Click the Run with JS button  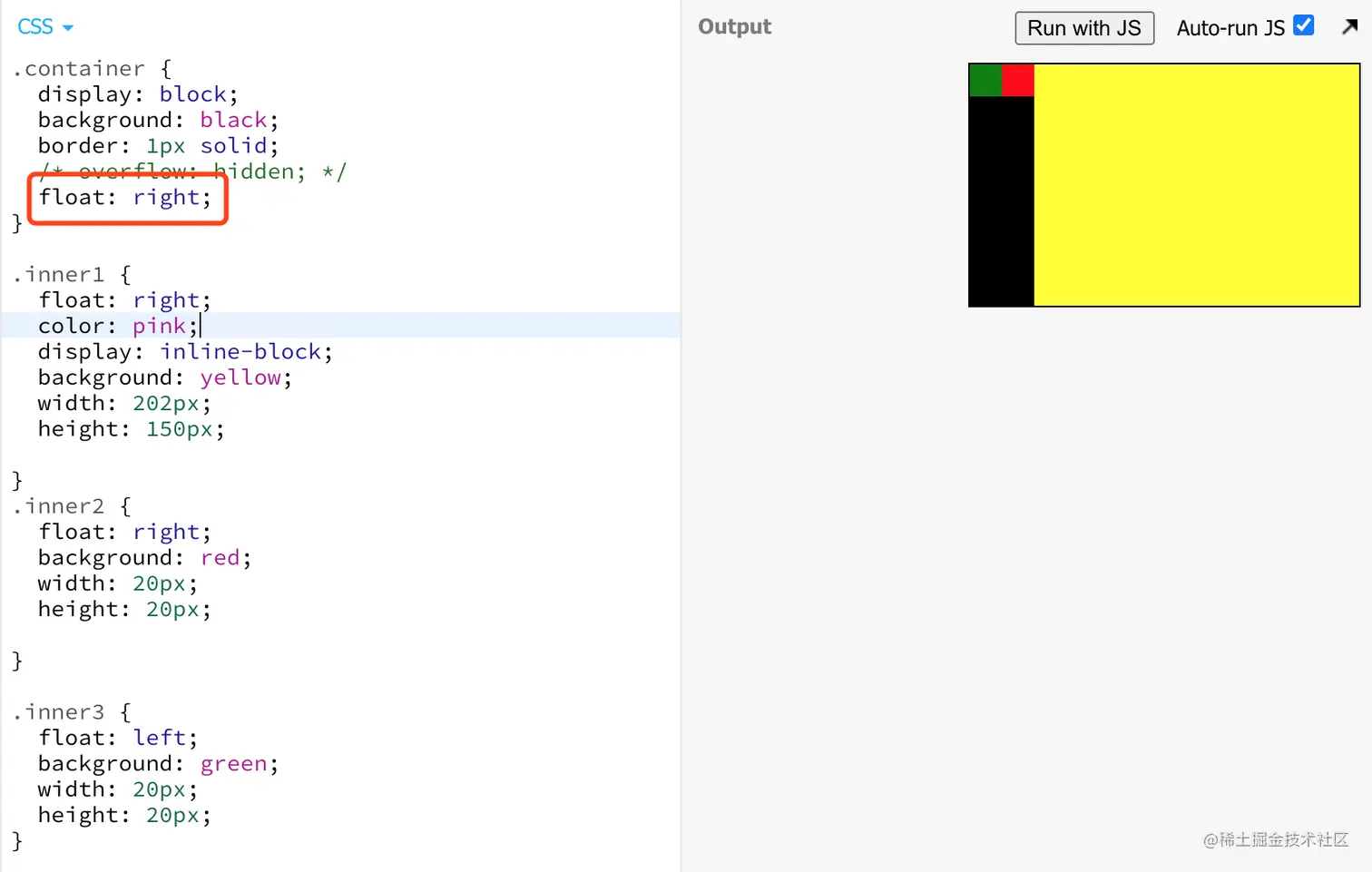pyautogui.click(x=1084, y=28)
